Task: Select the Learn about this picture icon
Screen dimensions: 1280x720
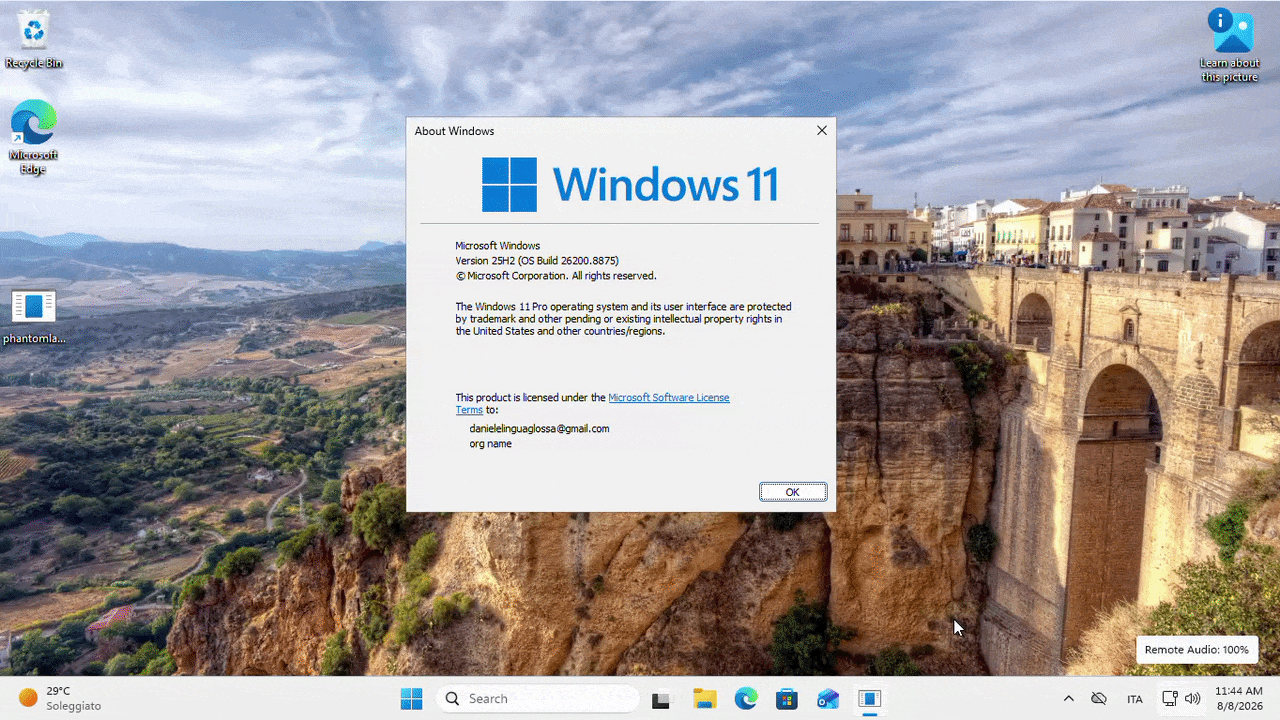Action: pos(1230,46)
